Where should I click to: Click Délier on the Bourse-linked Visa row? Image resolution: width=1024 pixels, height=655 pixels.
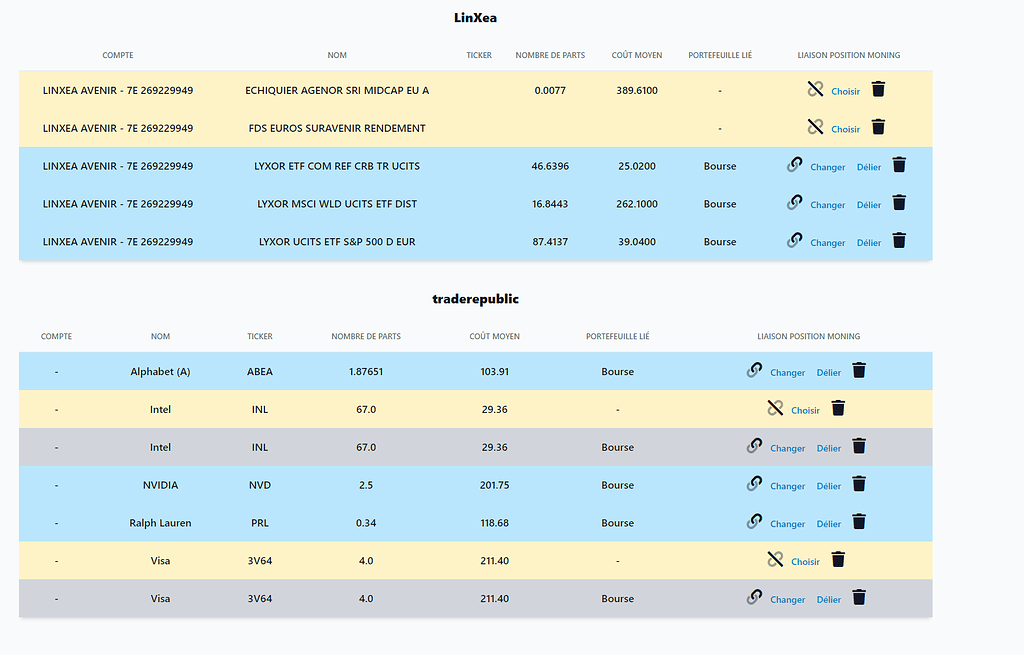[x=829, y=600]
